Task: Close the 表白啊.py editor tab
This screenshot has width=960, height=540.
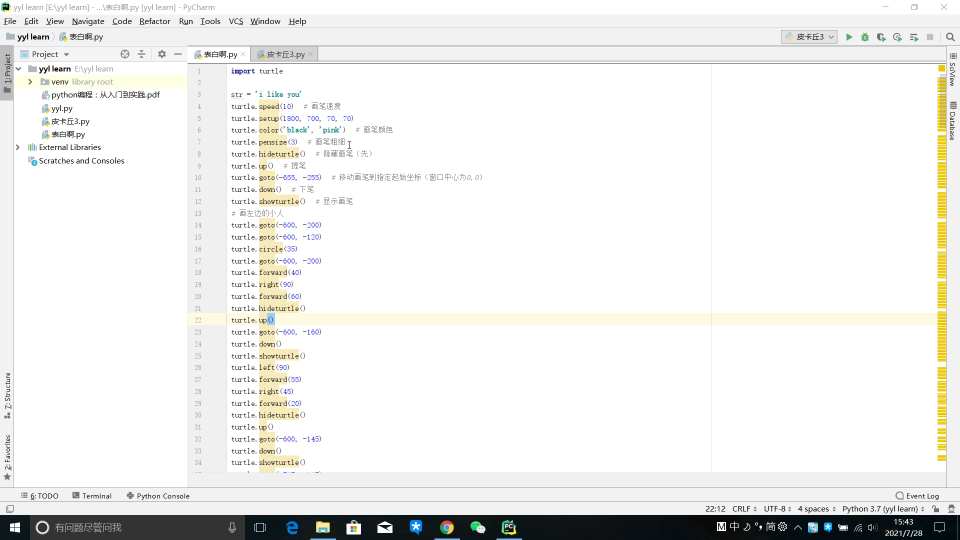Action: point(243,54)
